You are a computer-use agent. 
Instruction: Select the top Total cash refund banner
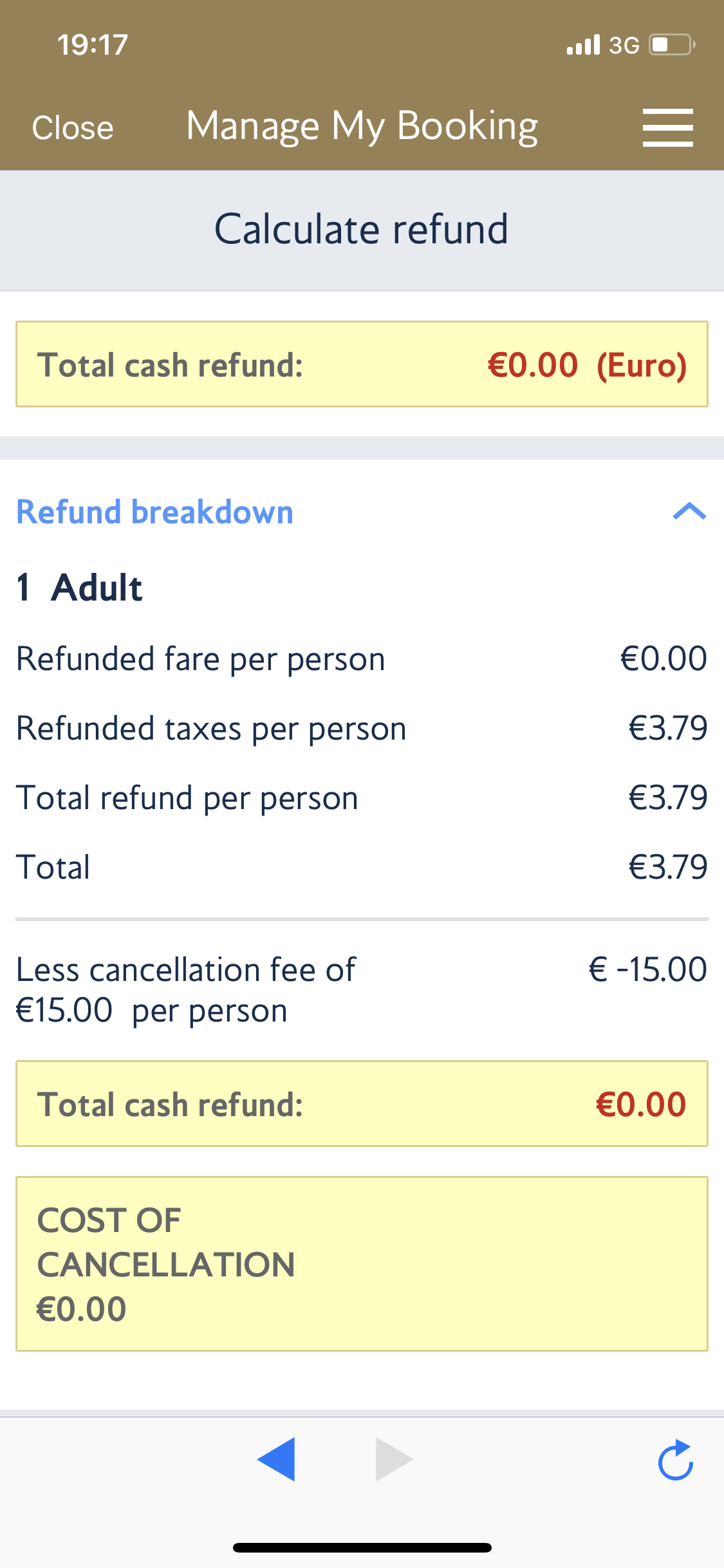tap(362, 364)
